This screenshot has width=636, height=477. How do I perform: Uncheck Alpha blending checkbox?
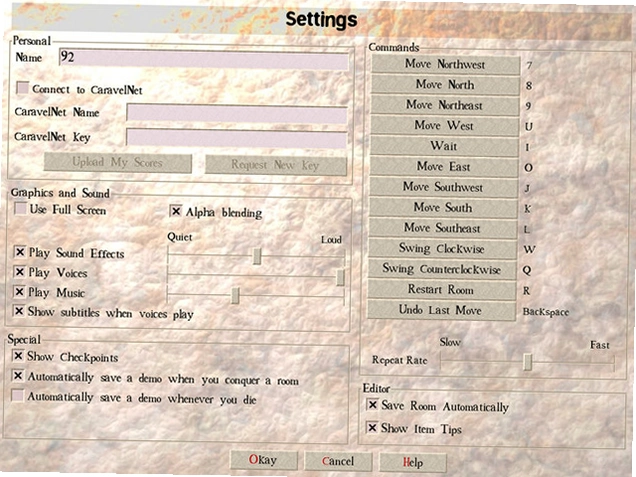[176, 211]
